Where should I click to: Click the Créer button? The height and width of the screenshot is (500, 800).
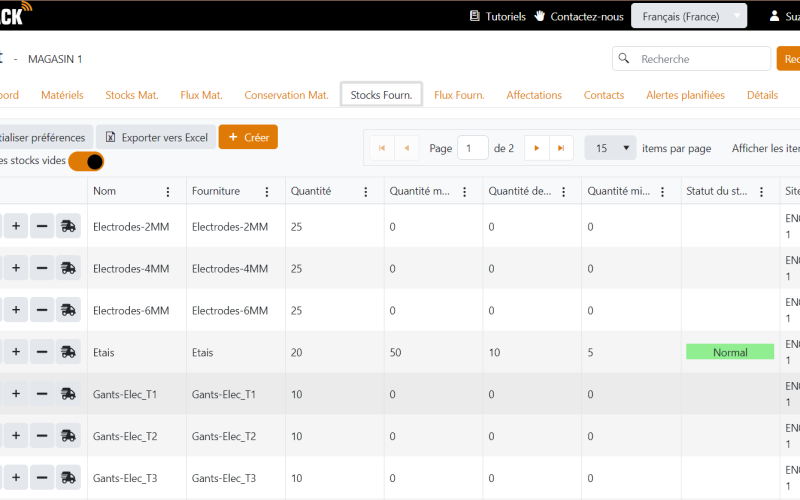point(248,137)
